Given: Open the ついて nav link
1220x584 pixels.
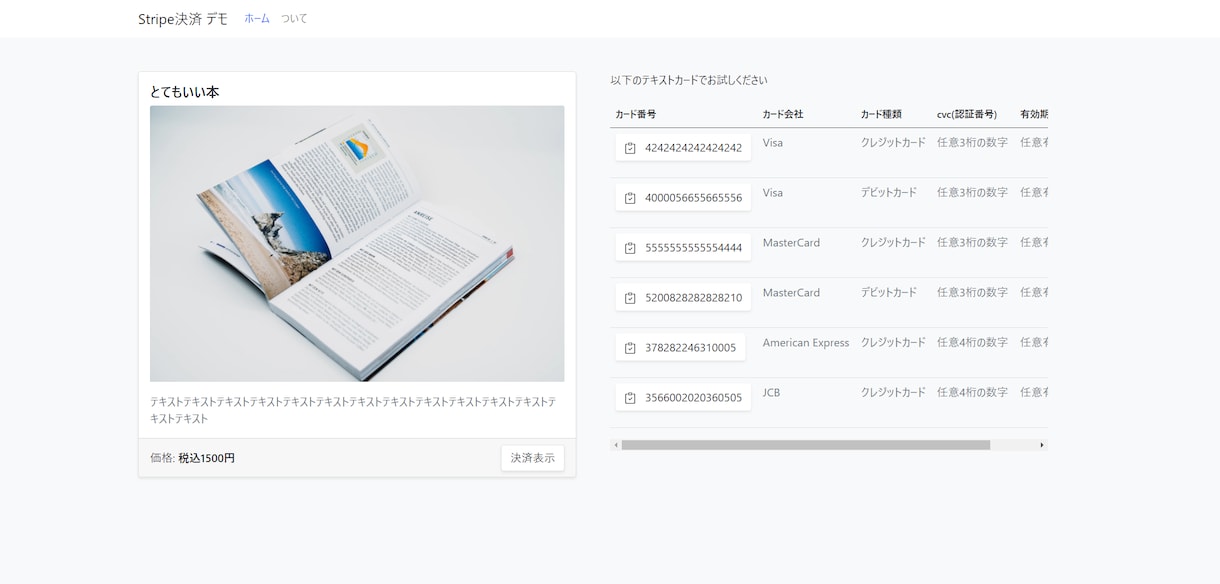Looking at the screenshot, I should pyautogui.click(x=294, y=18).
